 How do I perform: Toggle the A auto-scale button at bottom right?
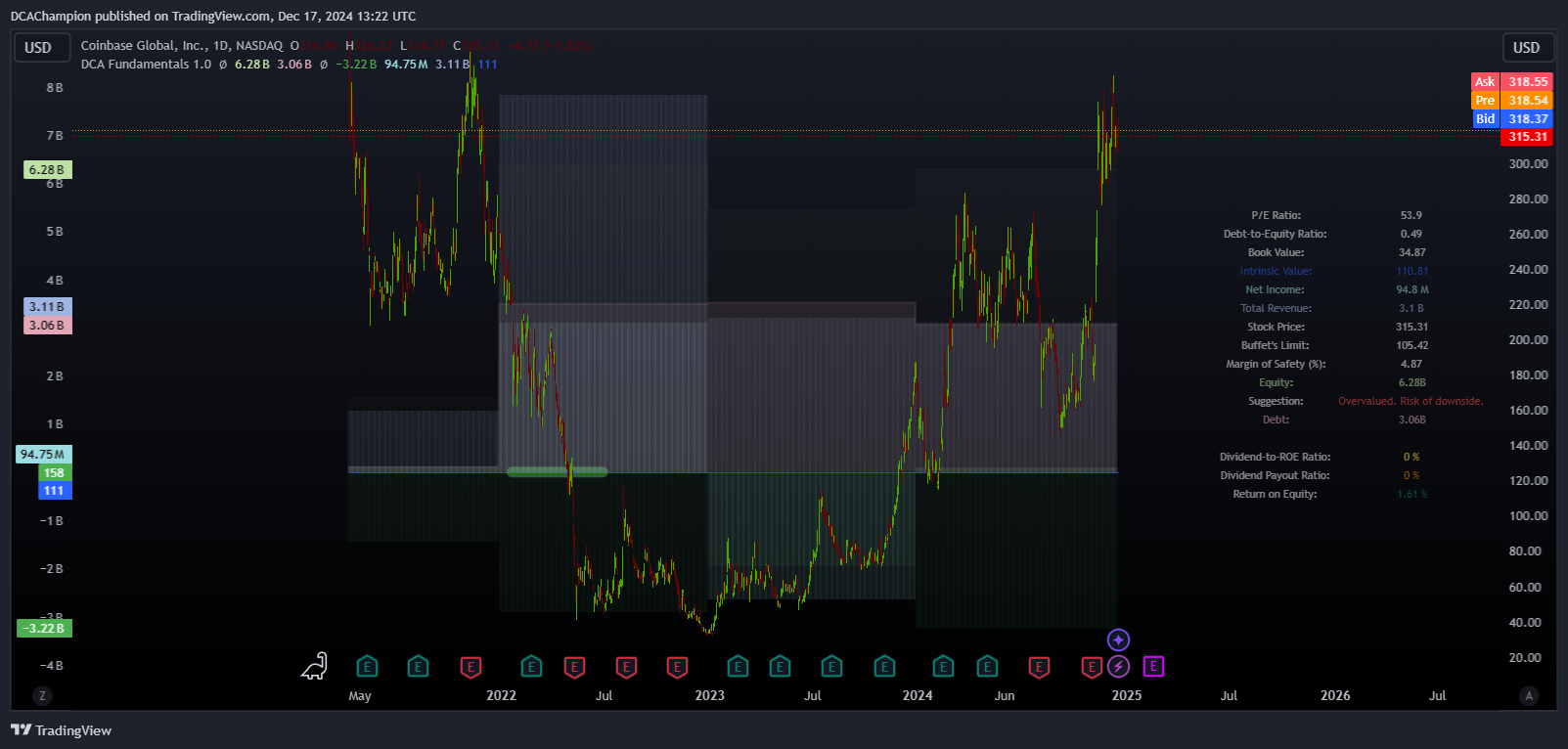1529,696
